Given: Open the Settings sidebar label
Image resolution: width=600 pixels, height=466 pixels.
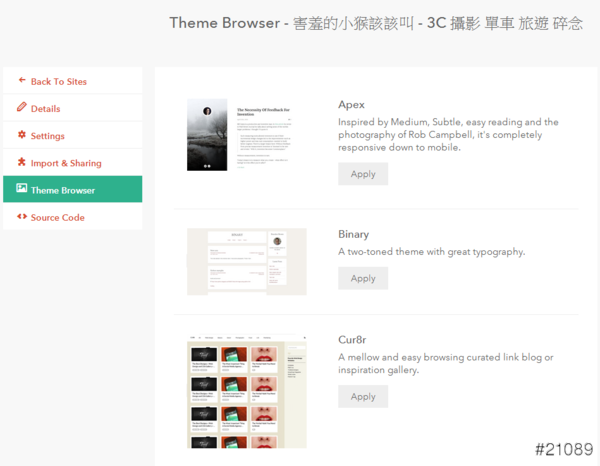Looking at the screenshot, I should (x=47, y=136).
